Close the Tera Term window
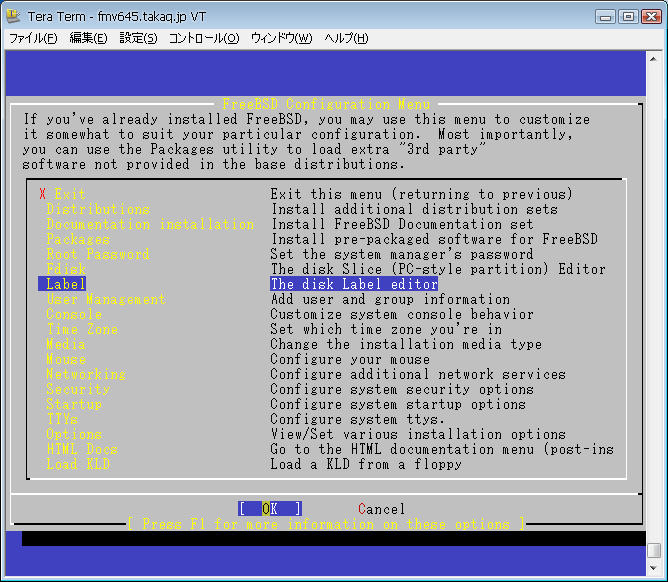This screenshot has height=582, width=668. (651, 17)
